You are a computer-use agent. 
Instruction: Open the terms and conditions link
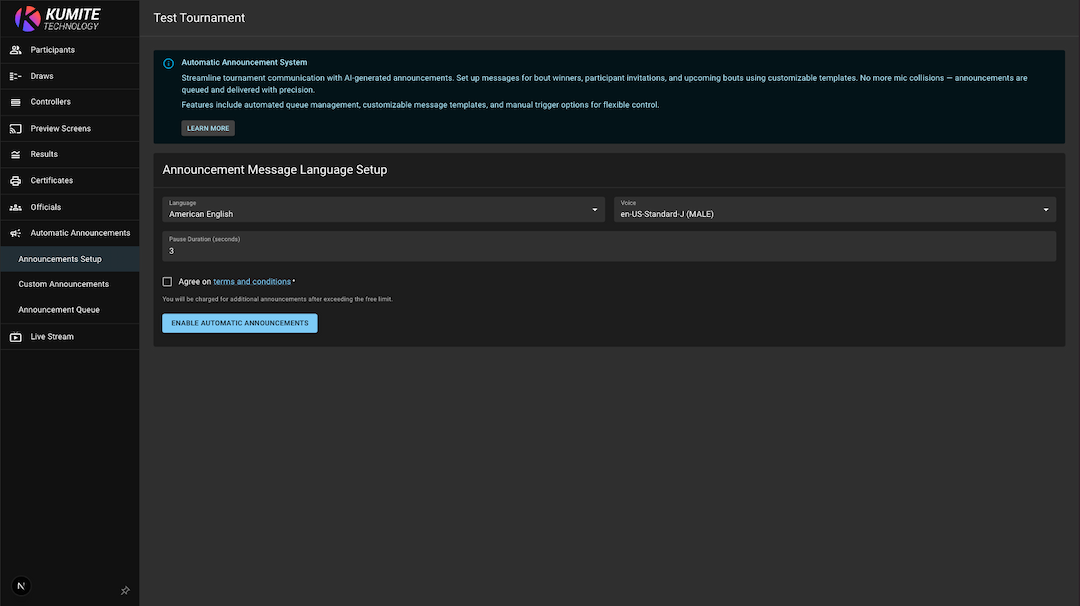coord(252,282)
